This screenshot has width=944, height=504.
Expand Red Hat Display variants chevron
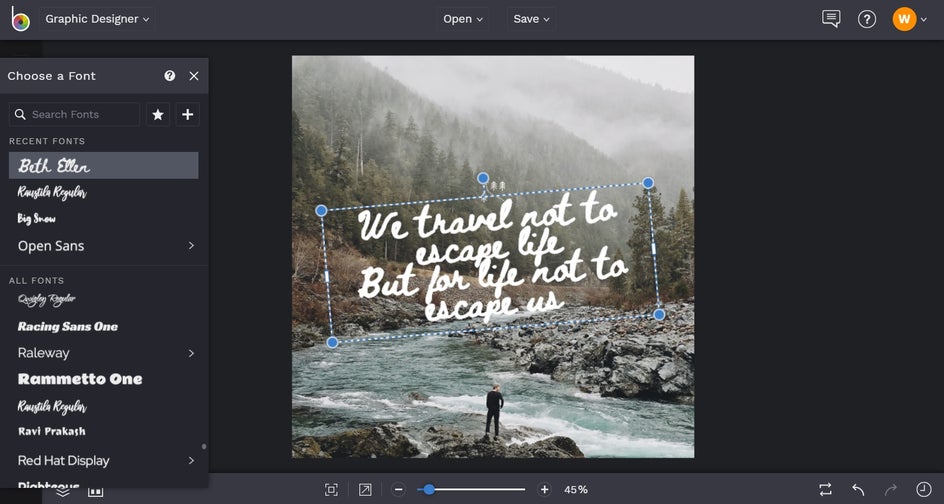[191, 461]
